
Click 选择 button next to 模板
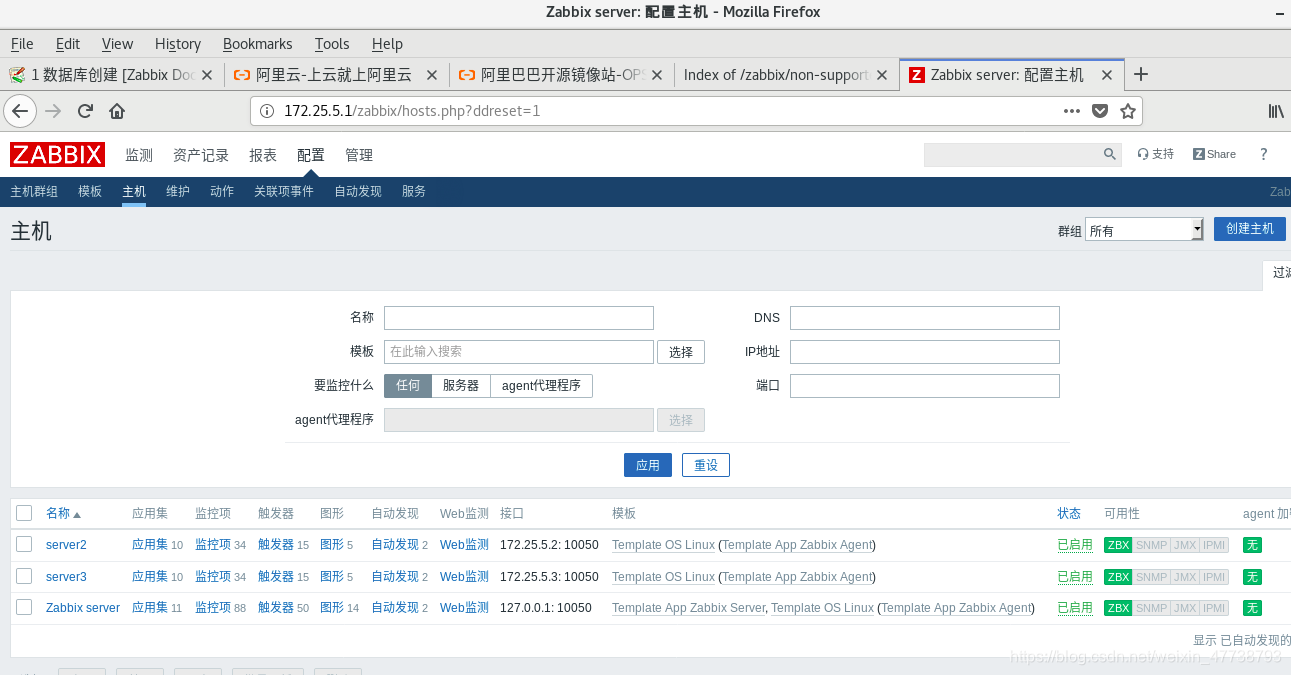coord(681,352)
